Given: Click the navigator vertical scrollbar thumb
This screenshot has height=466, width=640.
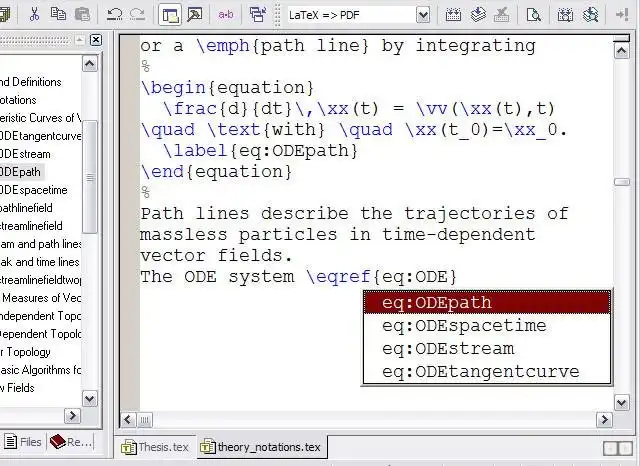Looking at the screenshot, I should click(90, 177).
